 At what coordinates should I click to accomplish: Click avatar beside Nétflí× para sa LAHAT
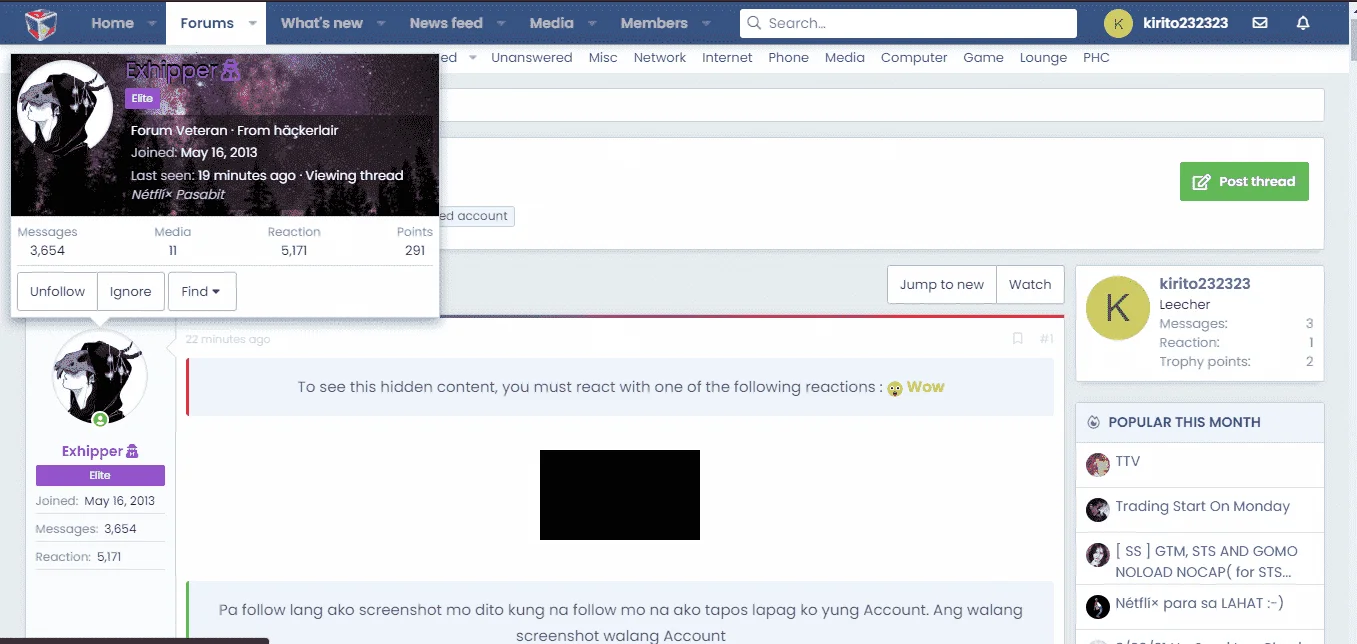pos(1098,607)
